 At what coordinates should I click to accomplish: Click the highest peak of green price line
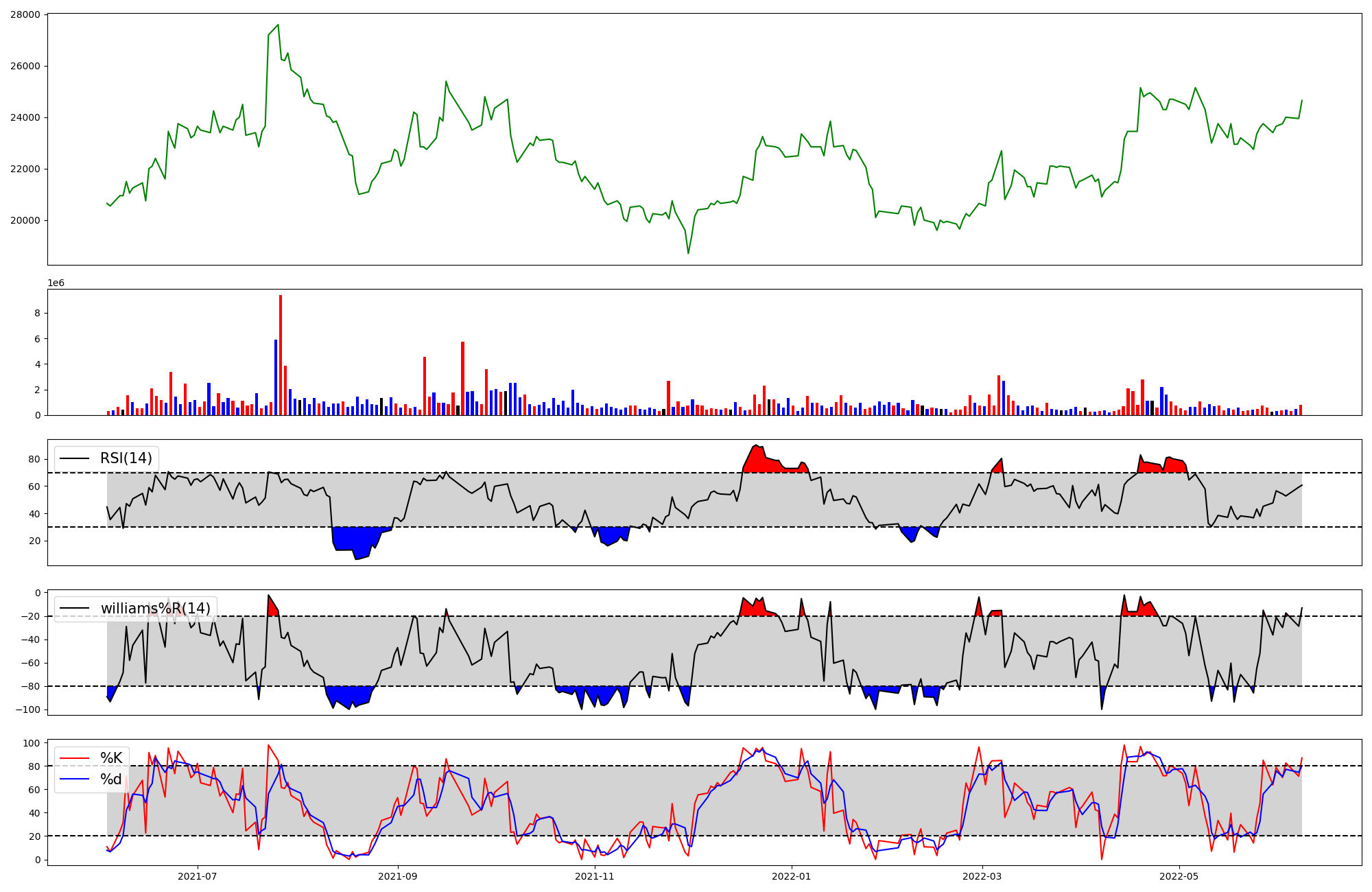coord(278,25)
